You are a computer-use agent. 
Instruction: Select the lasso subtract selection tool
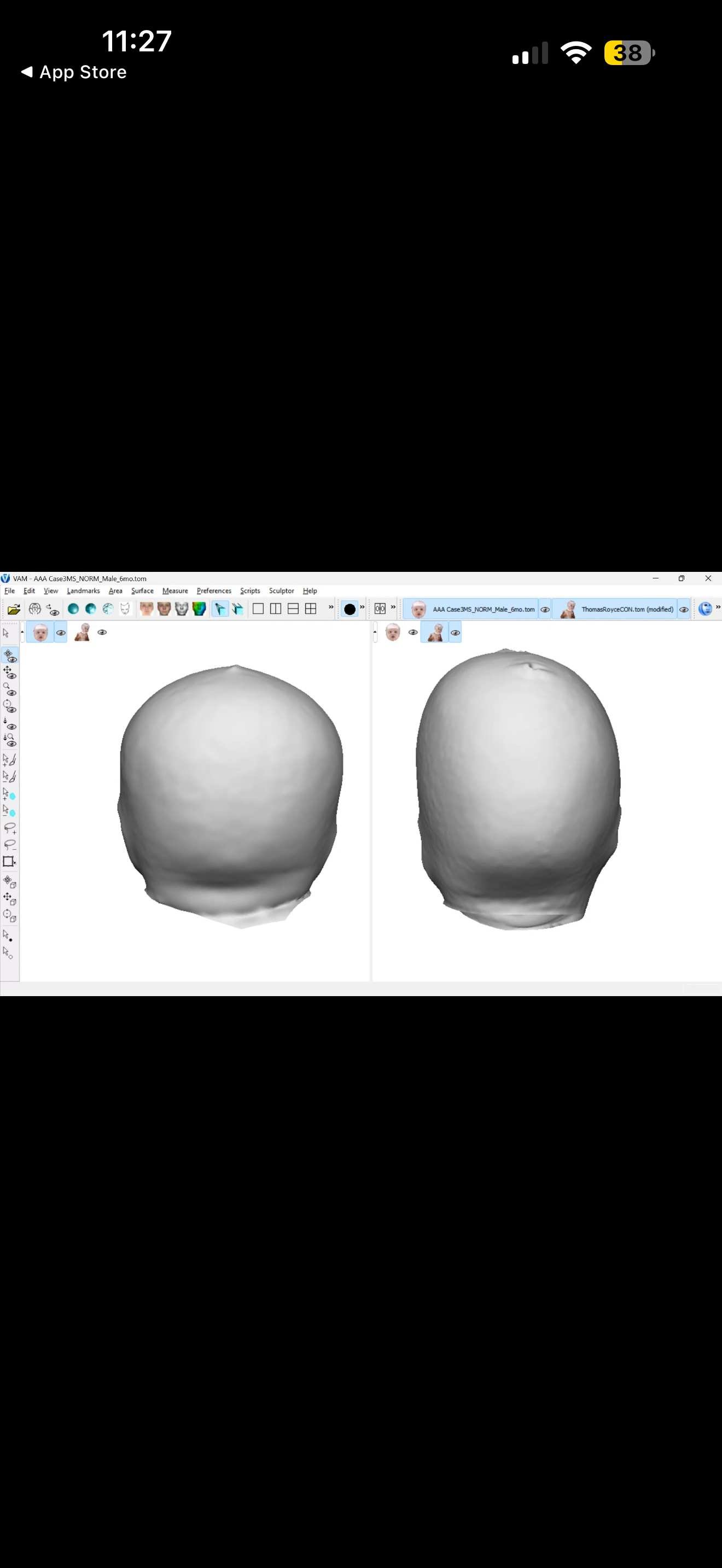pyautogui.click(x=9, y=845)
